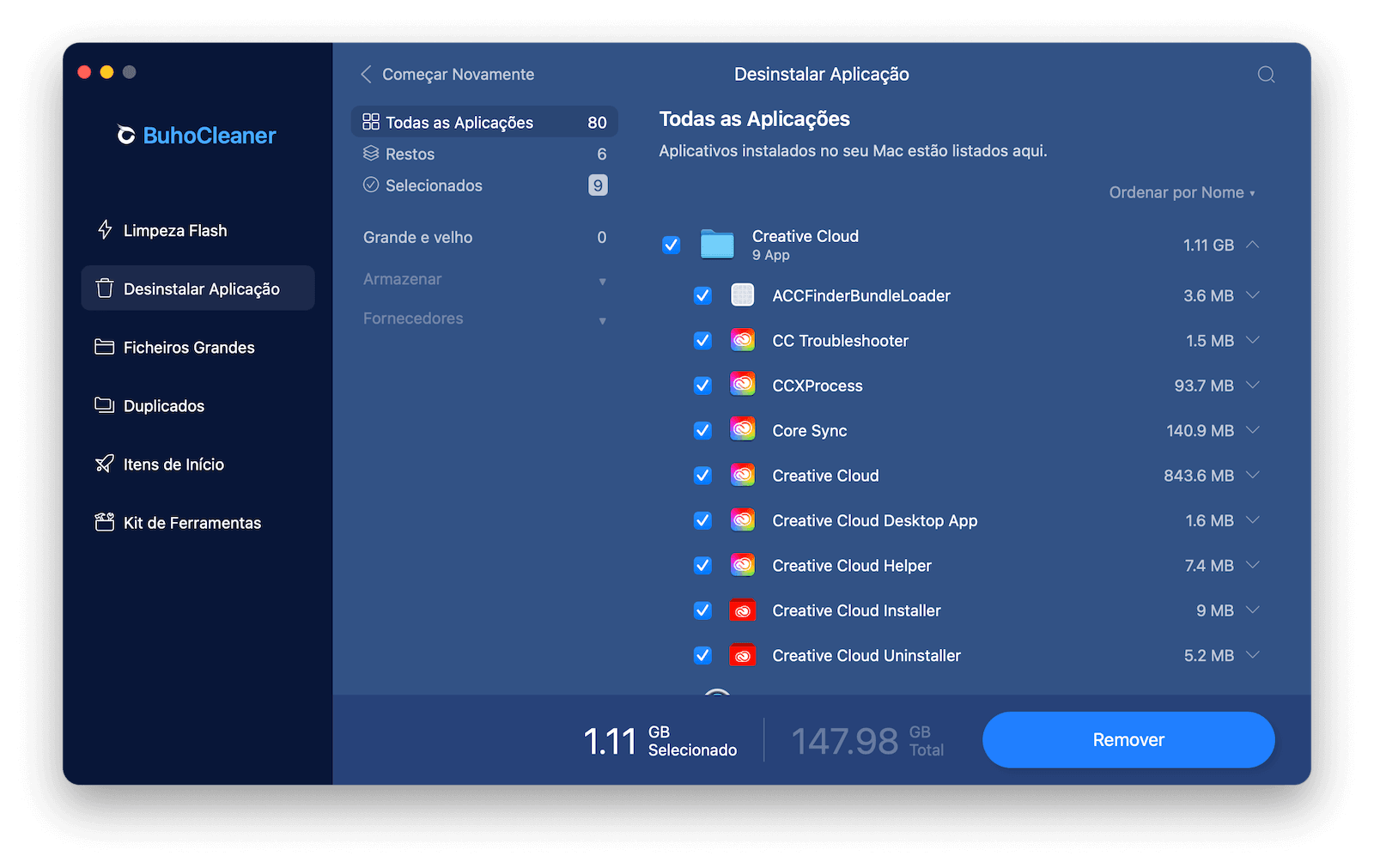Open Duplicados section
Image resolution: width=1374 pixels, height=868 pixels.
198,405
